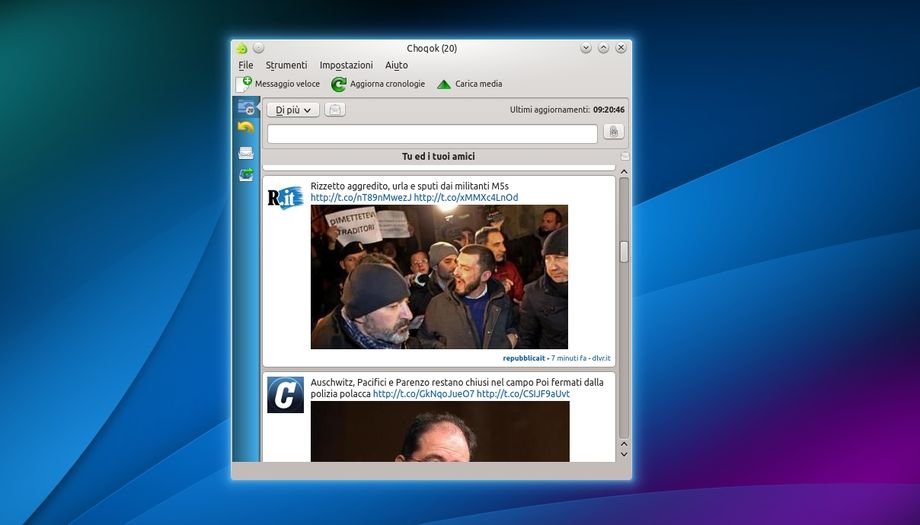Open the home timeline sidebar icon
Viewport: 920px width, 525px height.
click(246, 107)
